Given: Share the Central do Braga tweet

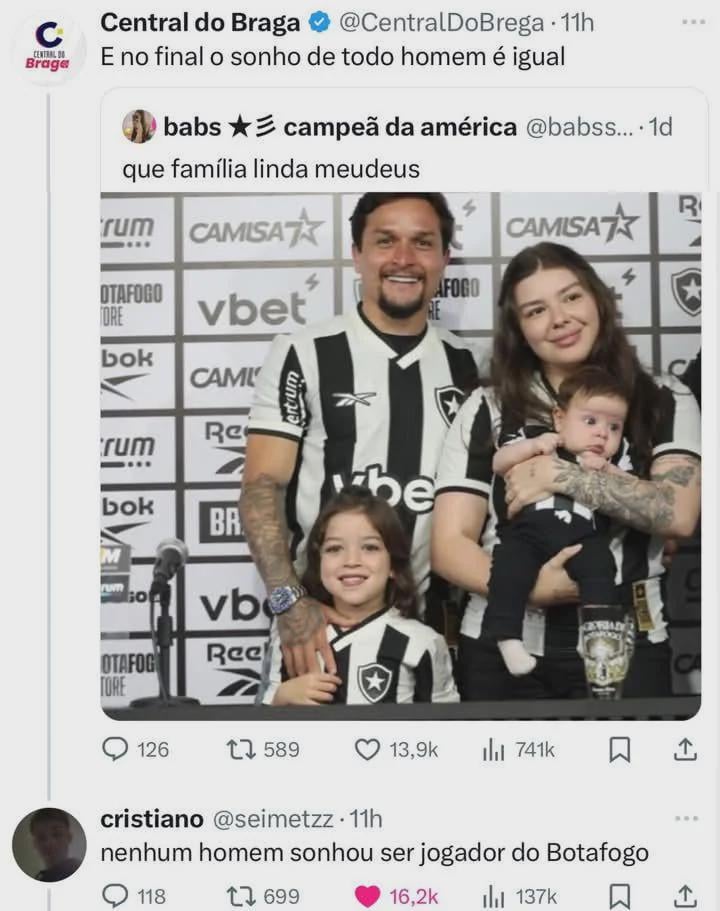Looking at the screenshot, I should pos(685,749).
